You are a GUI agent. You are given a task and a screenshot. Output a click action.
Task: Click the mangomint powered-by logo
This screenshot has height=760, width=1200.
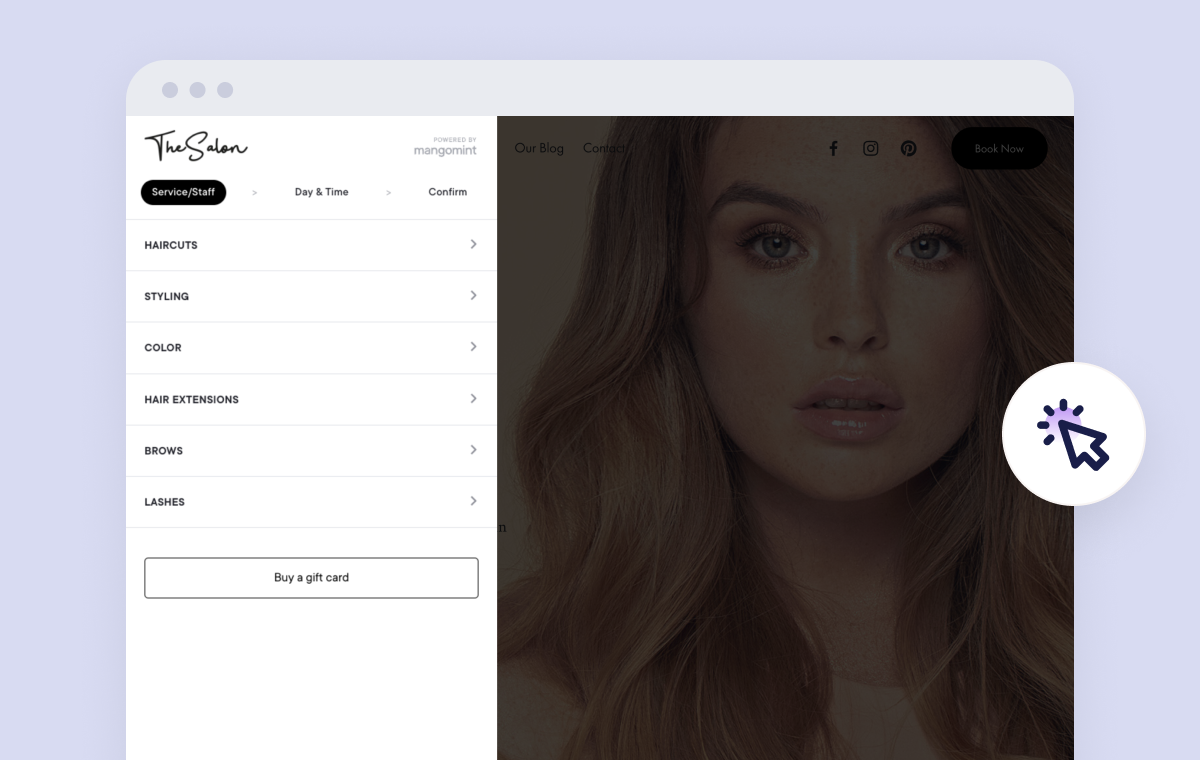point(446,147)
